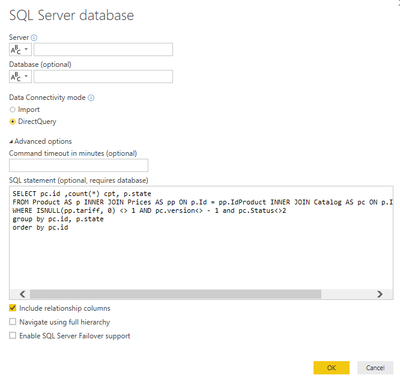The width and height of the screenshot is (400, 383).
Task: Click the SQL scrollbar right arrow
Action: coord(380,294)
